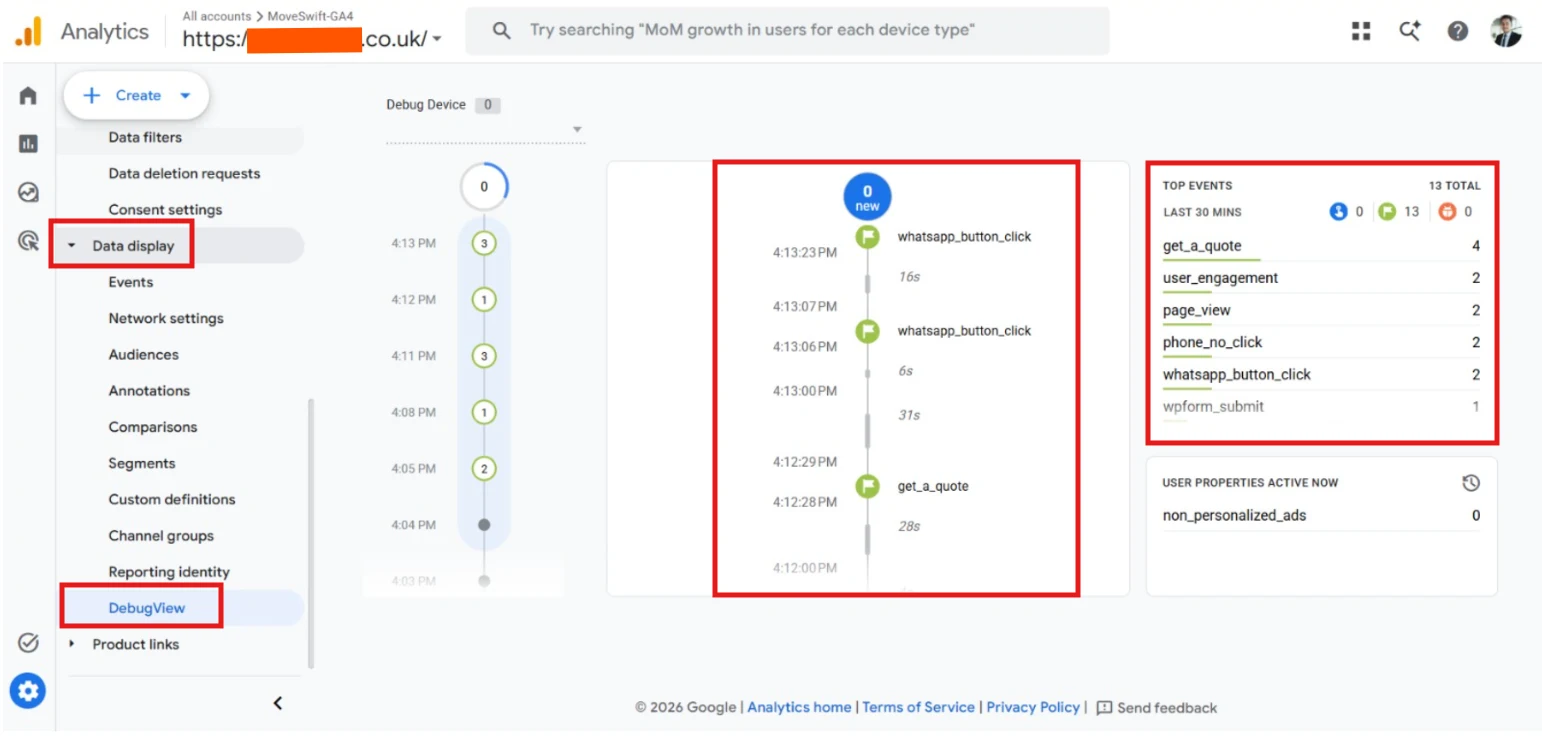The image size is (1542, 737).
Task: Open the Privacy Policy link
Action: 1033,707
